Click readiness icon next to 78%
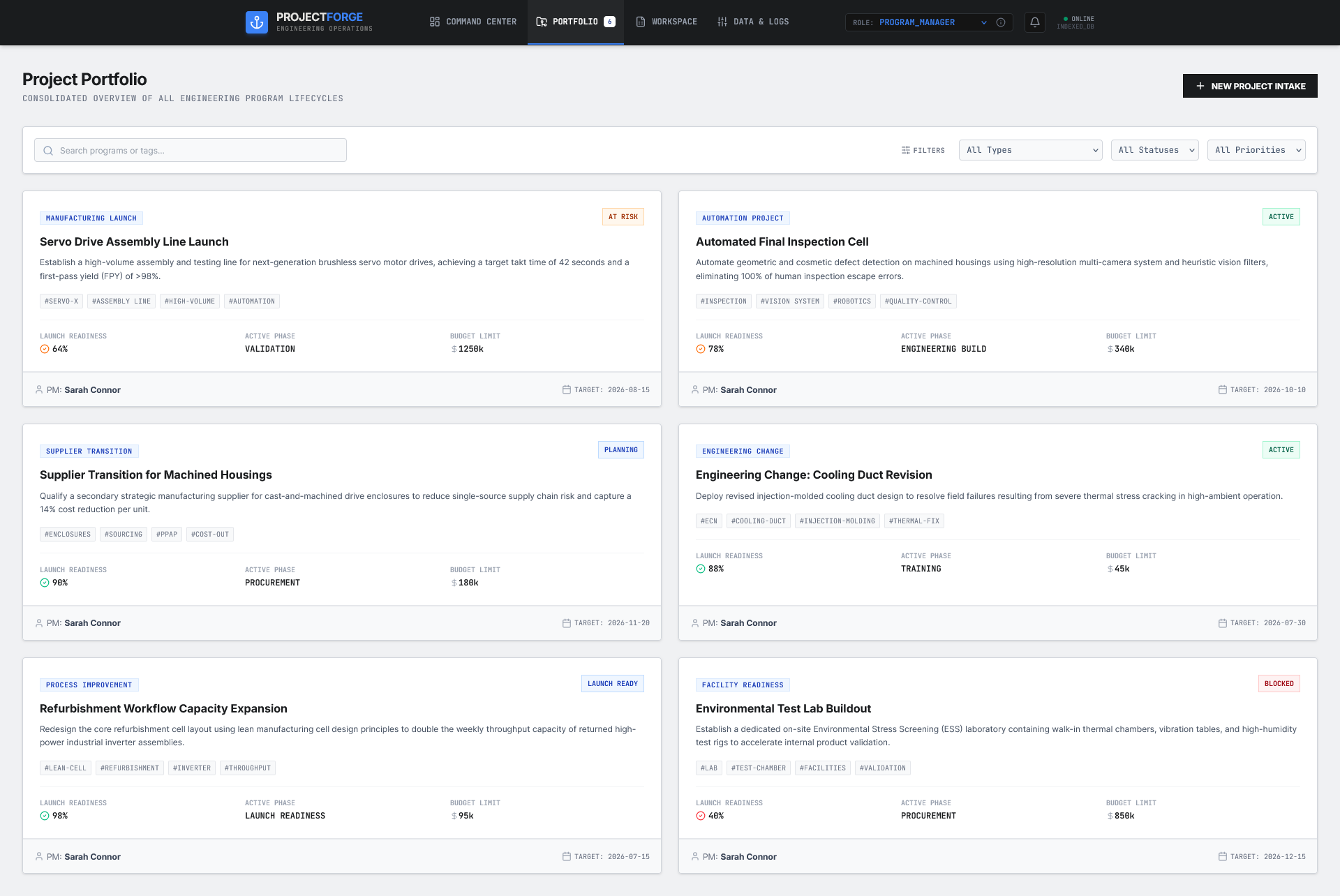This screenshot has width=1340, height=896. 701,349
